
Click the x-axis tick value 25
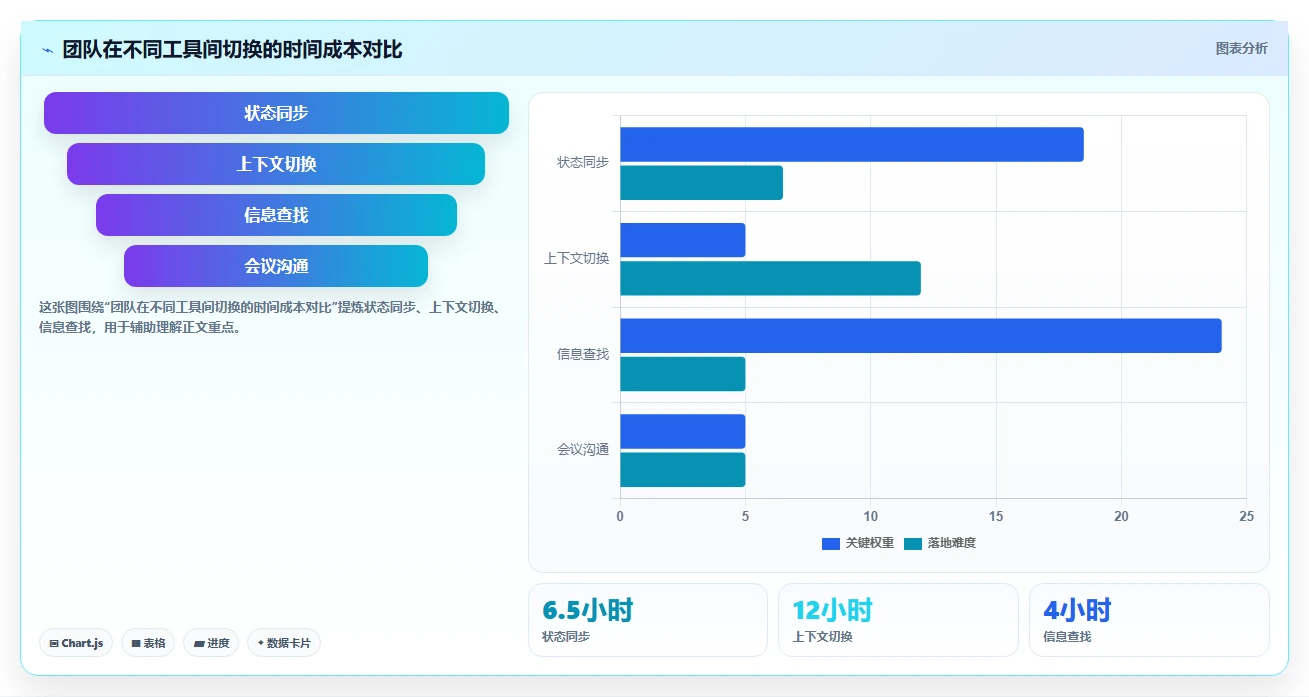point(1246,516)
